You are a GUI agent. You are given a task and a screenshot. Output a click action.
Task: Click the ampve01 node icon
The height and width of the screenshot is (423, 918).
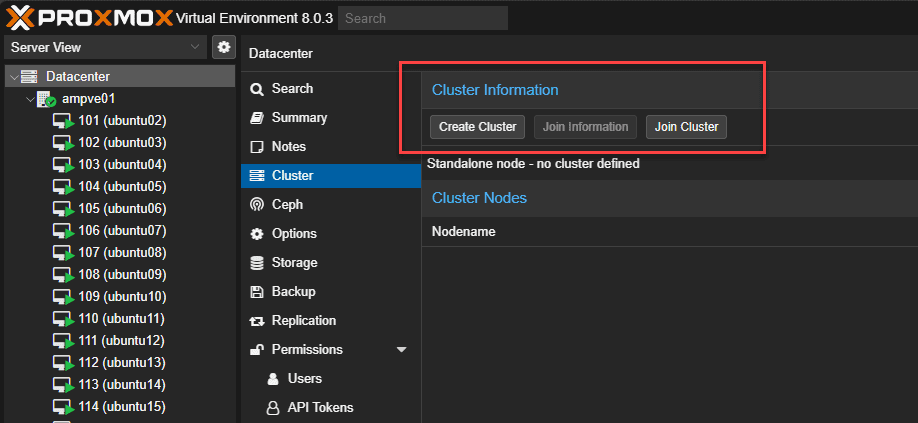[x=46, y=99]
